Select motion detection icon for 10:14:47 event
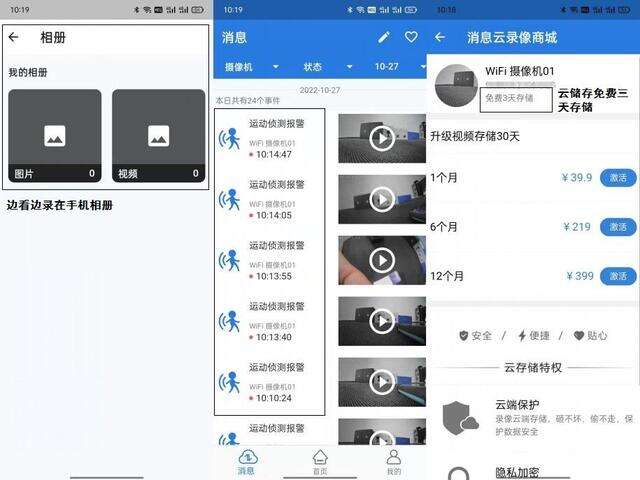Viewport: 640px width, 480px height. [229, 139]
